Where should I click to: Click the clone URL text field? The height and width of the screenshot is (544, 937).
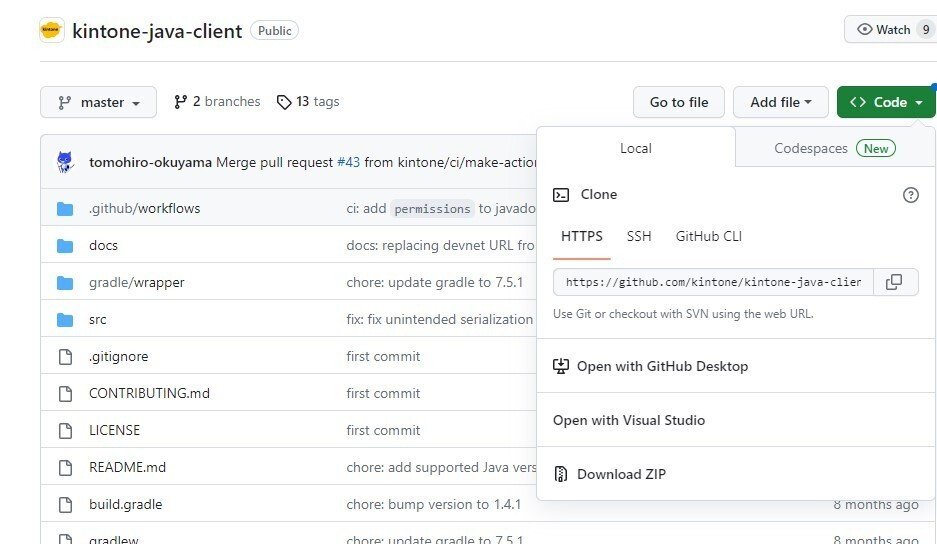(x=713, y=282)
